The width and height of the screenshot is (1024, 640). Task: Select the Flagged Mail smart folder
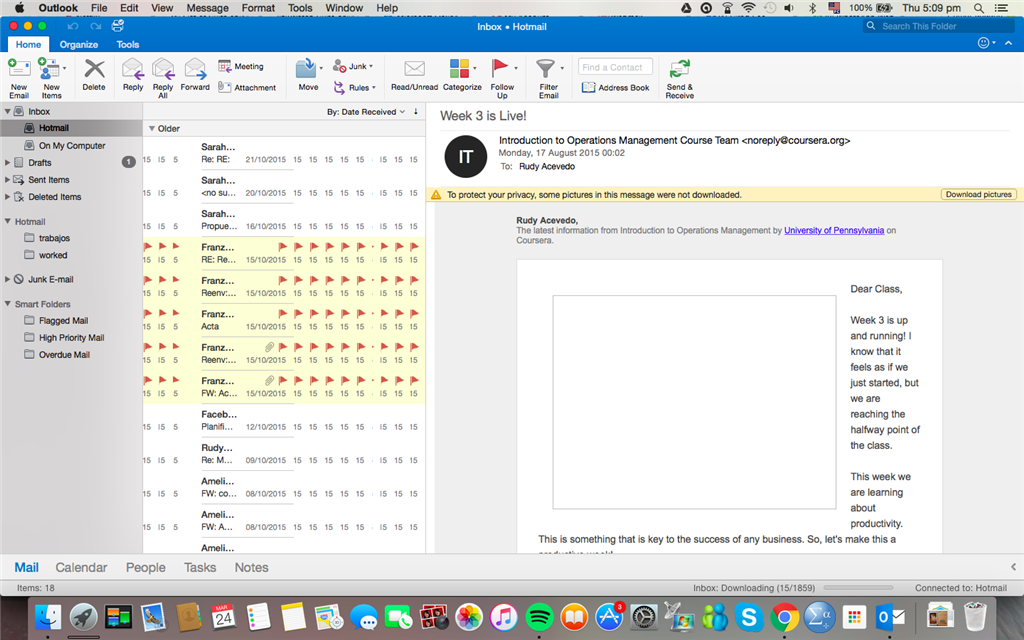63,321
